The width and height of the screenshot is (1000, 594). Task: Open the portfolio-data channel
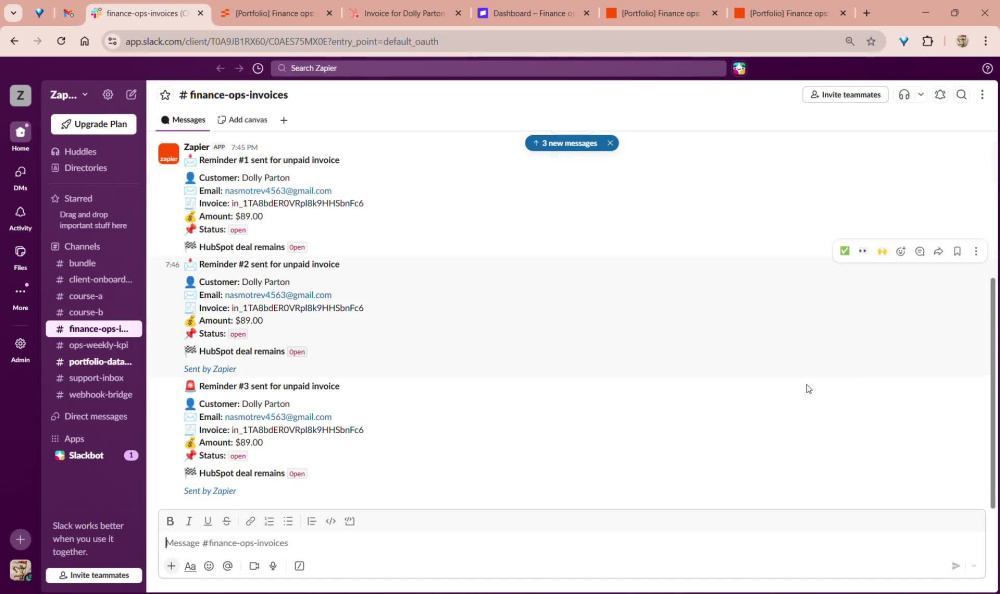(x=94, y=362)
